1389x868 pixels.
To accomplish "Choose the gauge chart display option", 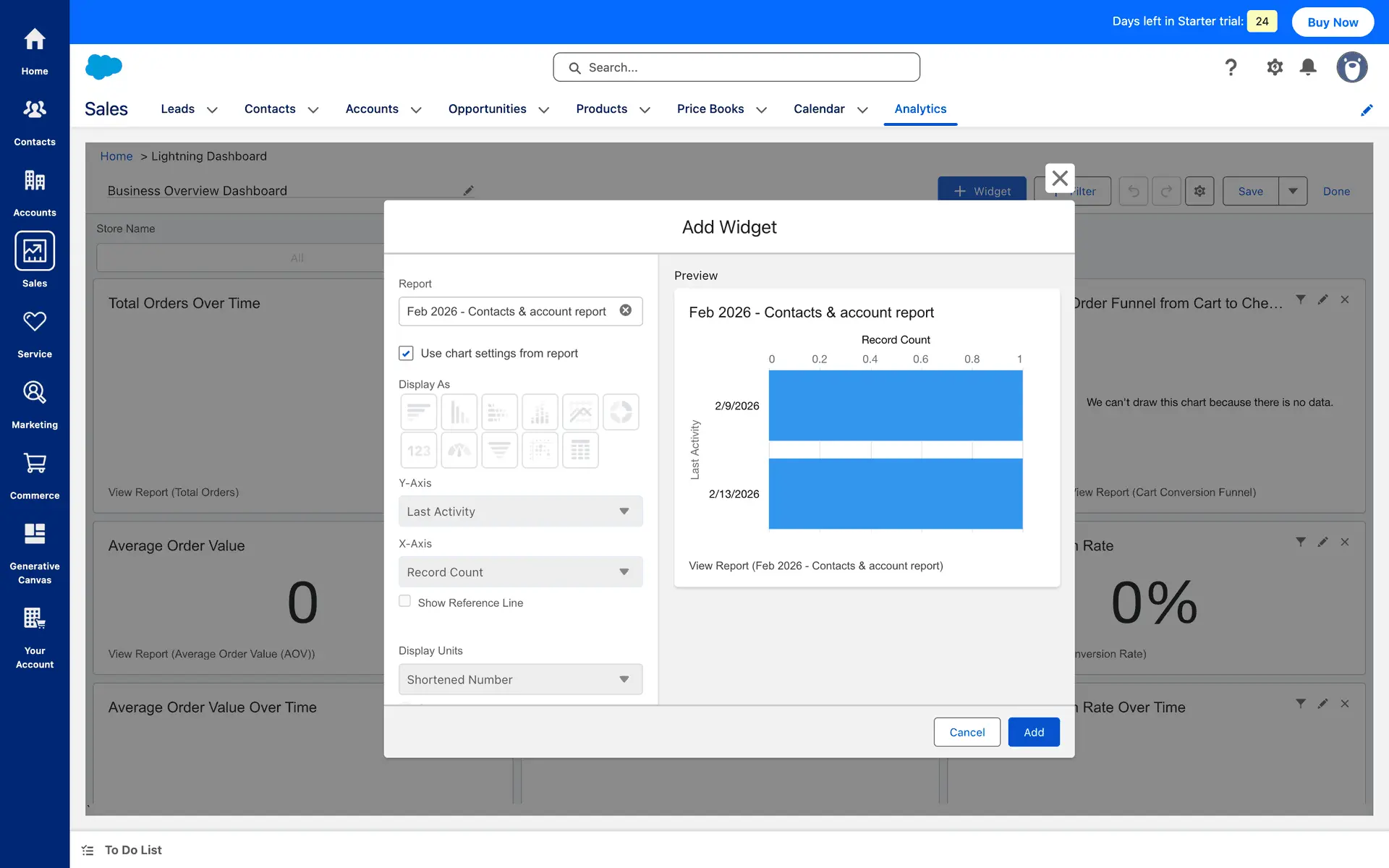I will pos(459,451).
